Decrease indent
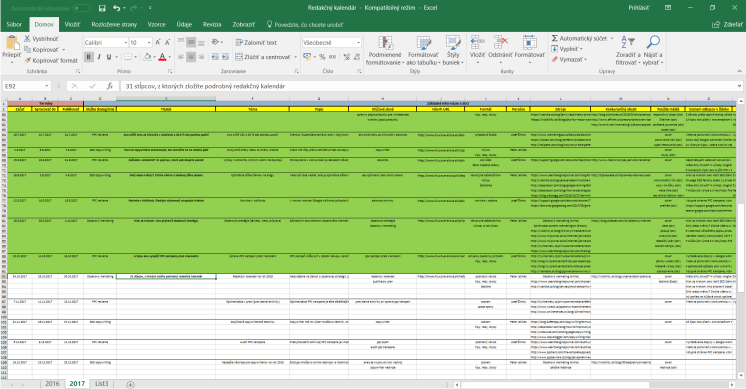 pyautogui.click(x=215, y=57)
